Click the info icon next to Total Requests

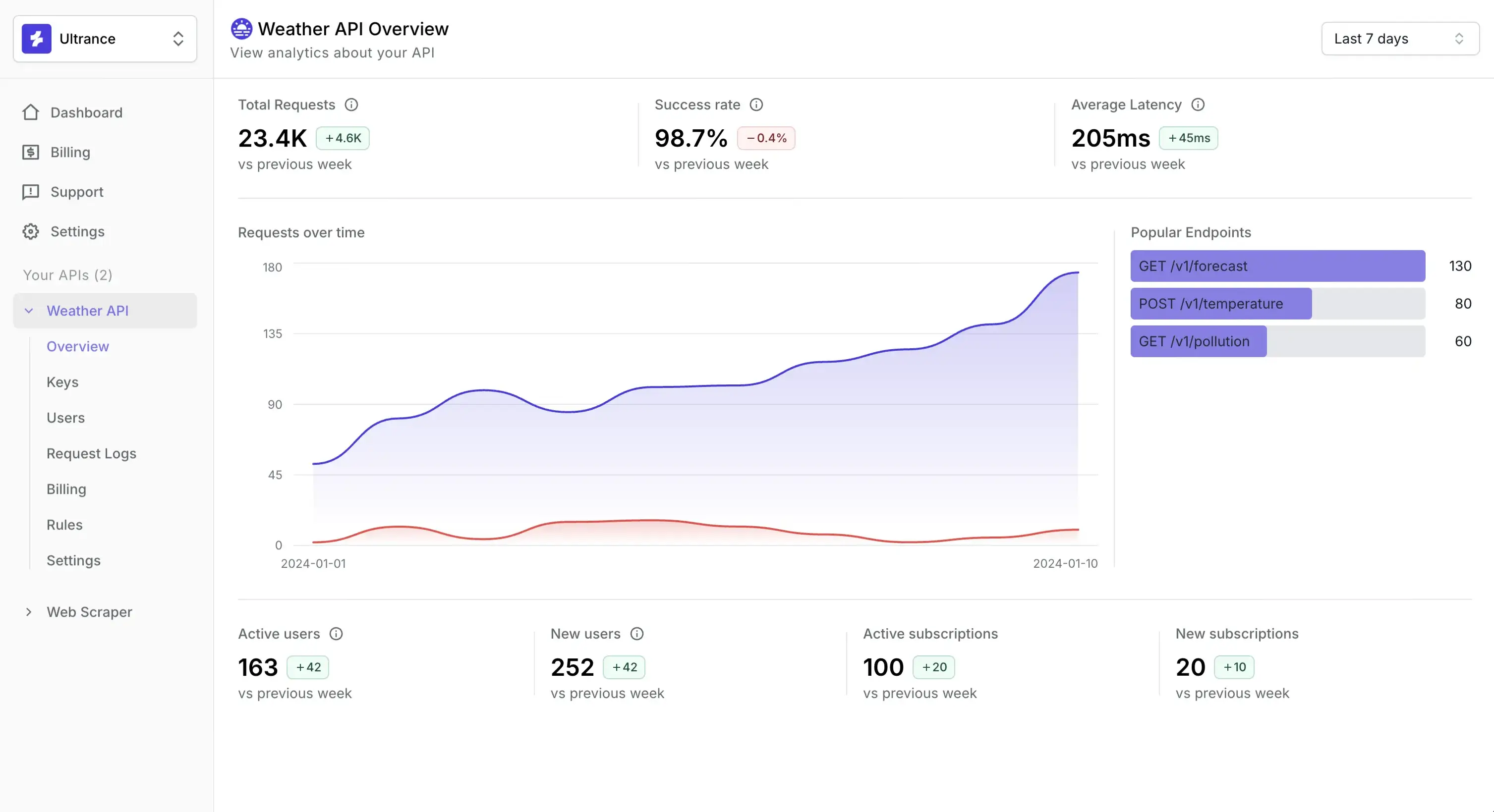351,105
